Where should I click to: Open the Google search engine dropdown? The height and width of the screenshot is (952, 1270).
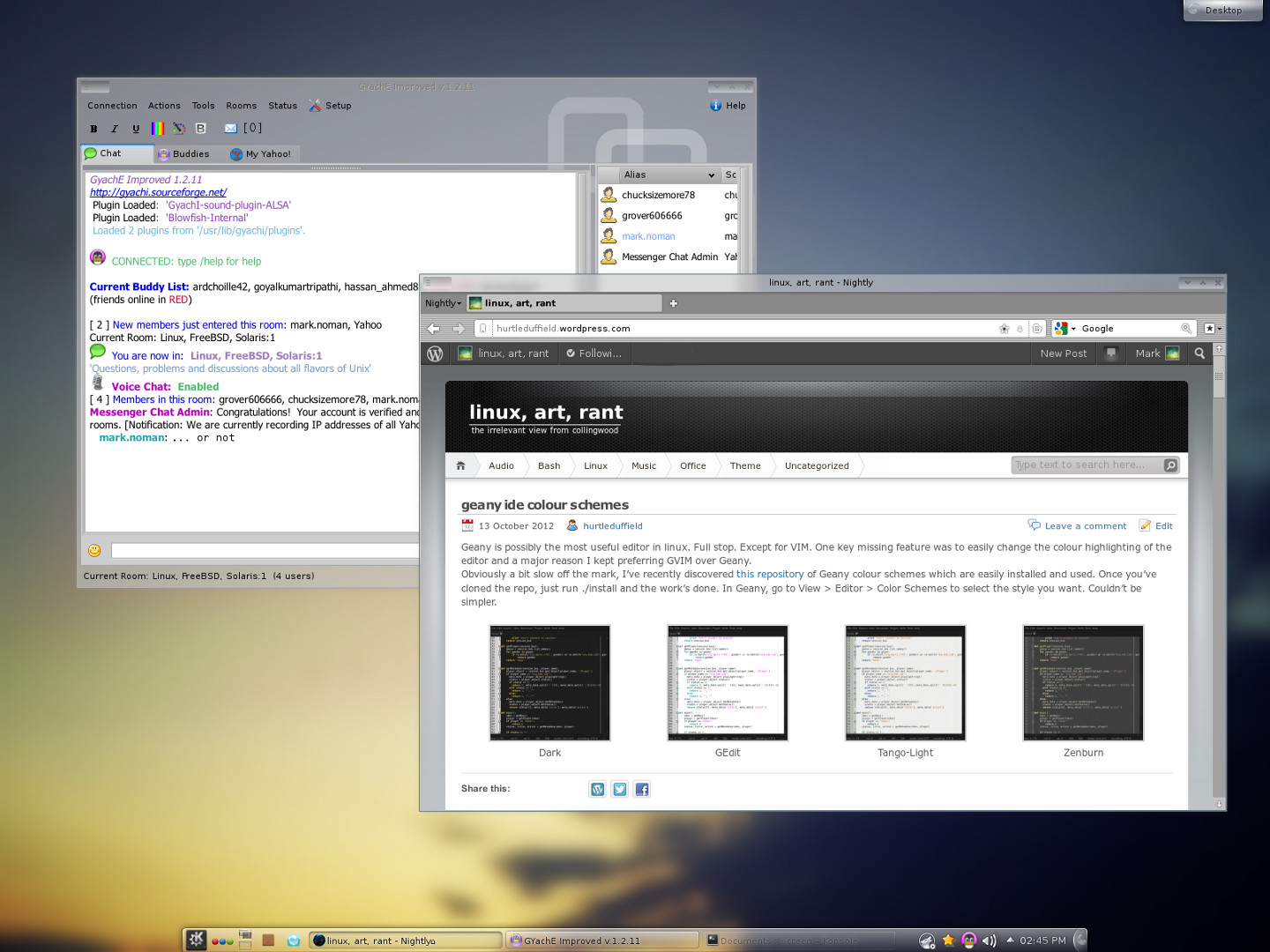[1065, 329]
